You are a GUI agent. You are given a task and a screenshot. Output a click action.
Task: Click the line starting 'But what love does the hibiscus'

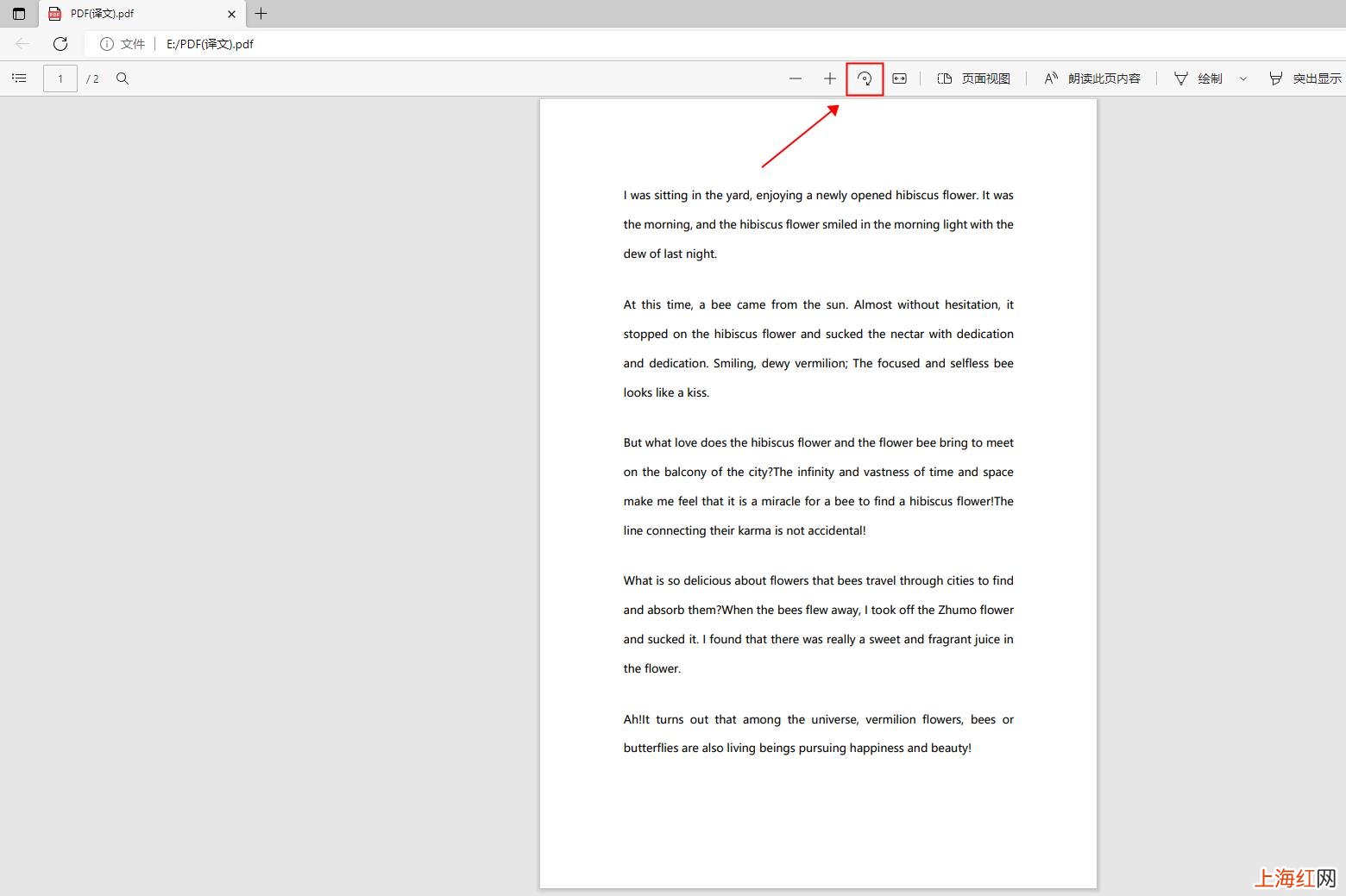click(819, 442)
